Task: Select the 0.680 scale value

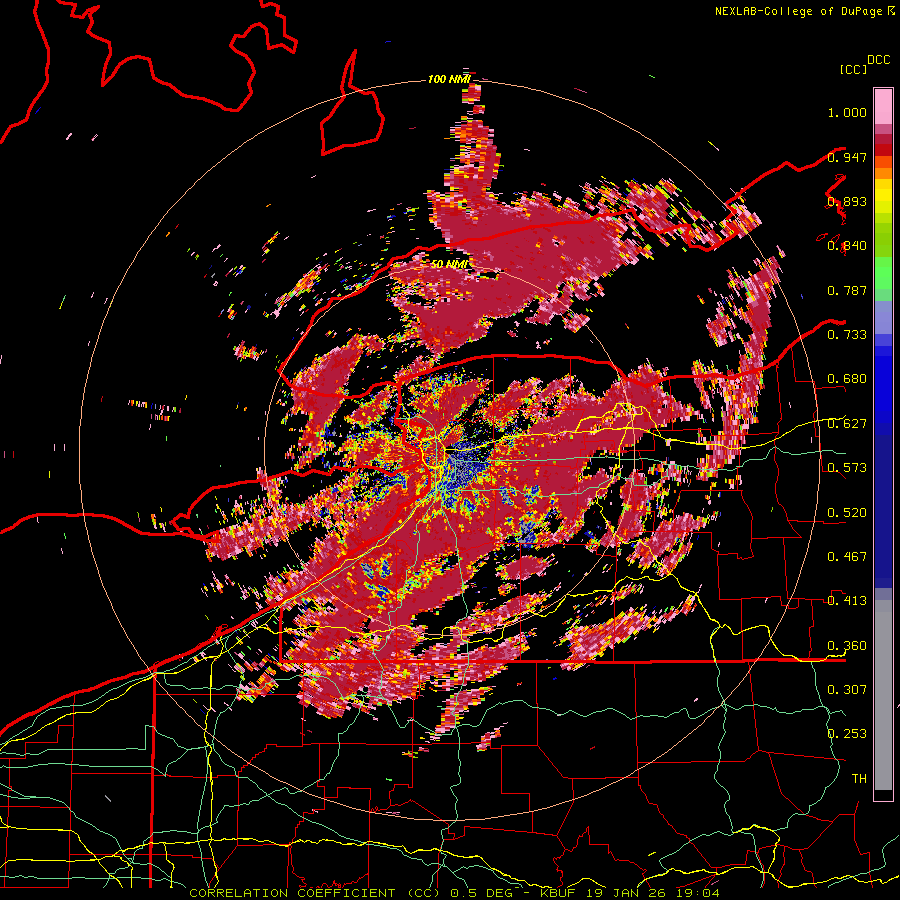Action: 847,379
